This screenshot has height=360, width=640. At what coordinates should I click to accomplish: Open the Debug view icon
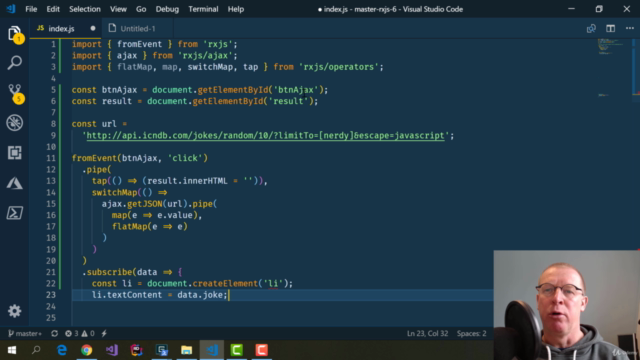[15, 123]
